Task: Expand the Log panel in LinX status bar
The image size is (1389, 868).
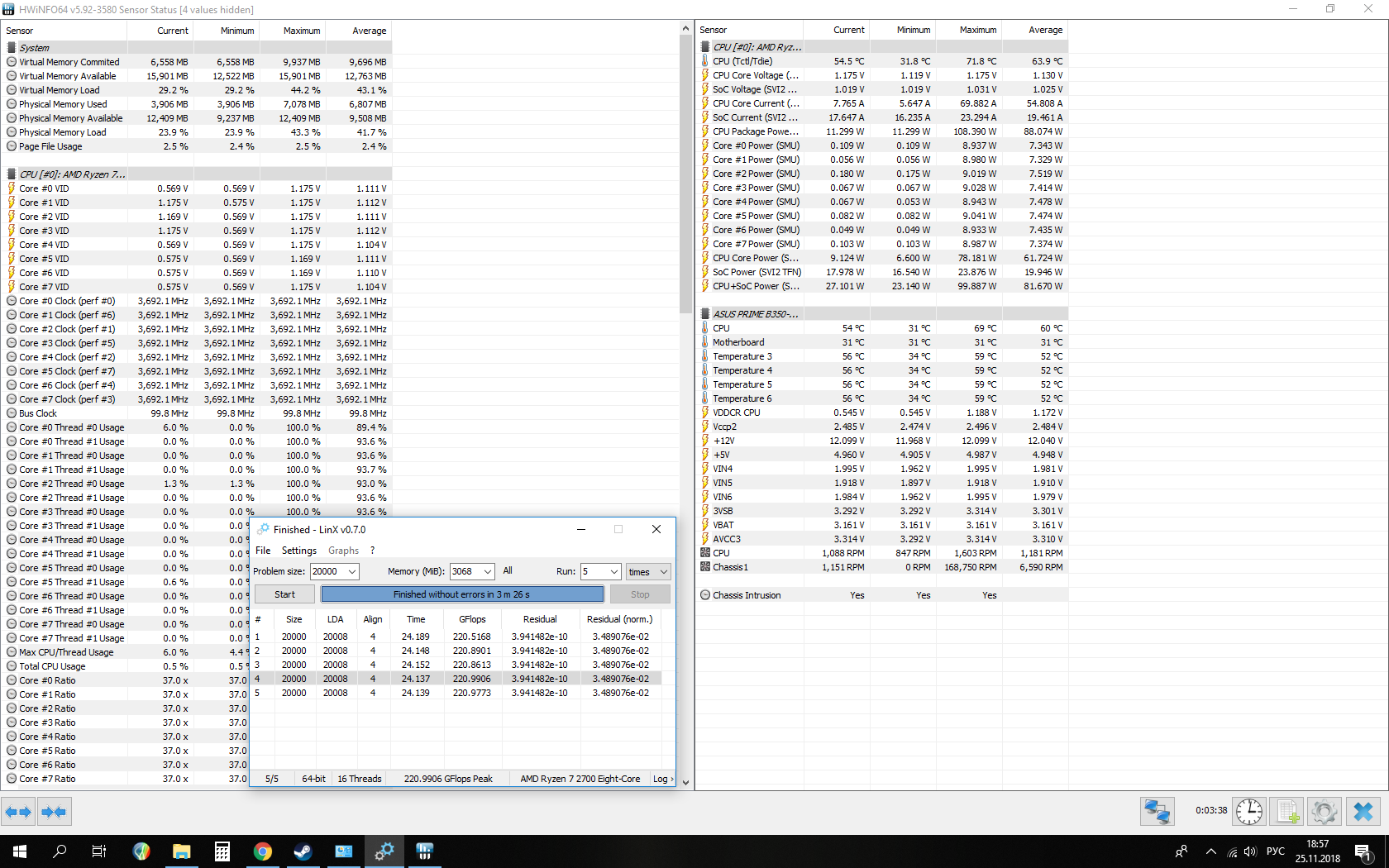Action: [663, 779]
